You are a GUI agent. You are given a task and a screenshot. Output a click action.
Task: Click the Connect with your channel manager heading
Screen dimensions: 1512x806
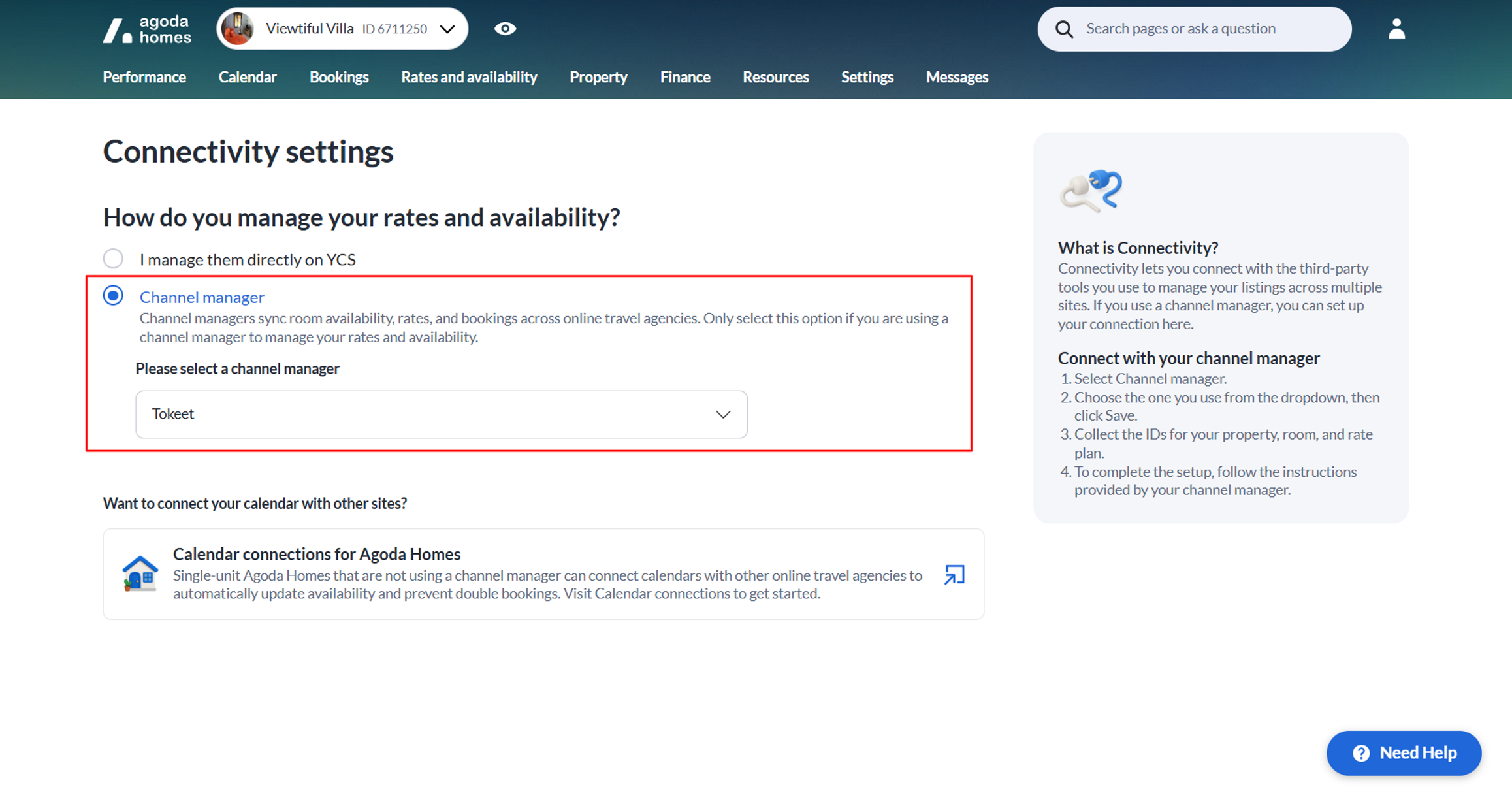[x=1189, y=359]
